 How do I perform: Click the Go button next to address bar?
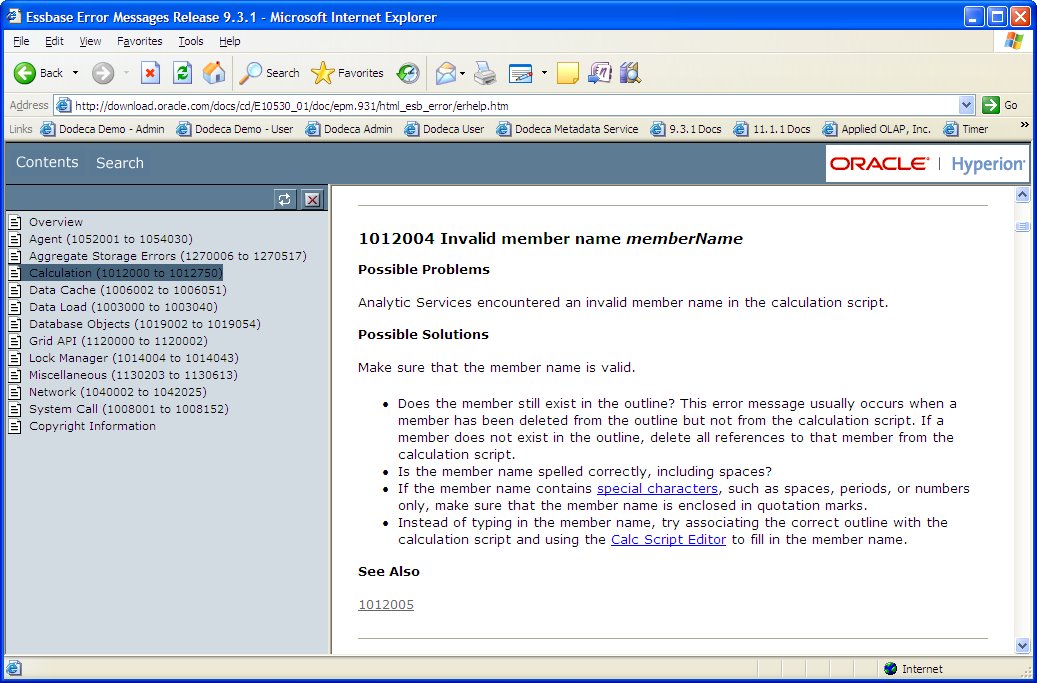tap(1000, 105)
